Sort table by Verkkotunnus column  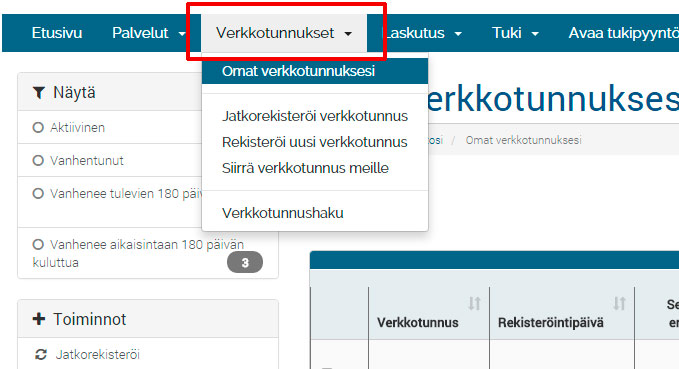(474, 303)
